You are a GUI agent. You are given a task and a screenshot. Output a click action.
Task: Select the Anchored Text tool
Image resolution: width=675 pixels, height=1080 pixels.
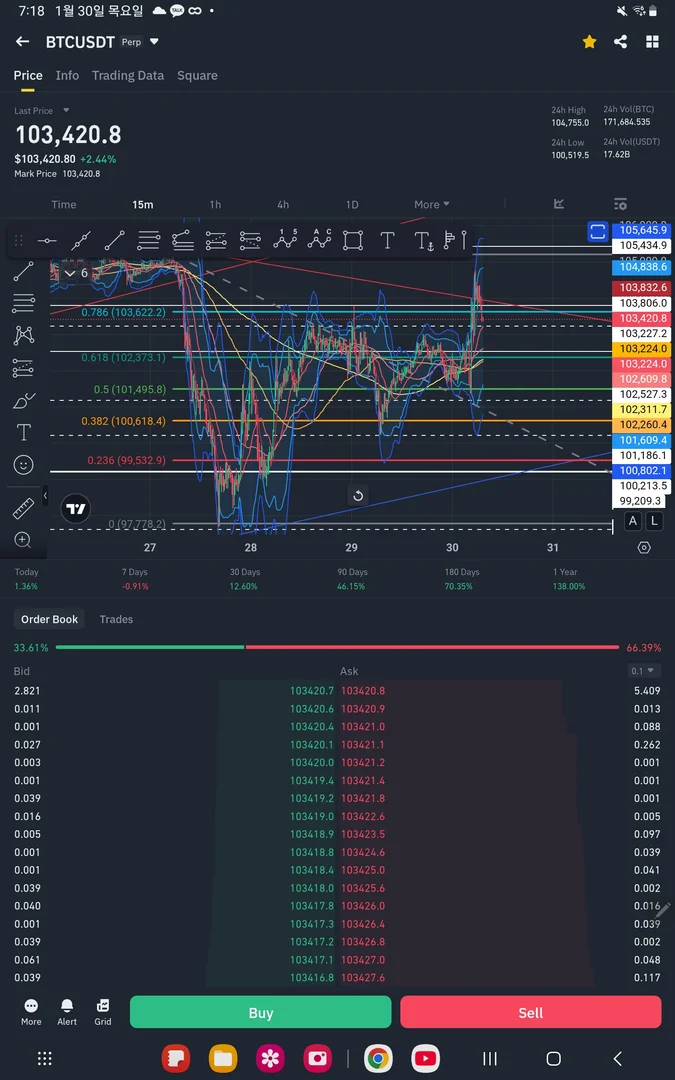click(423, 240)
